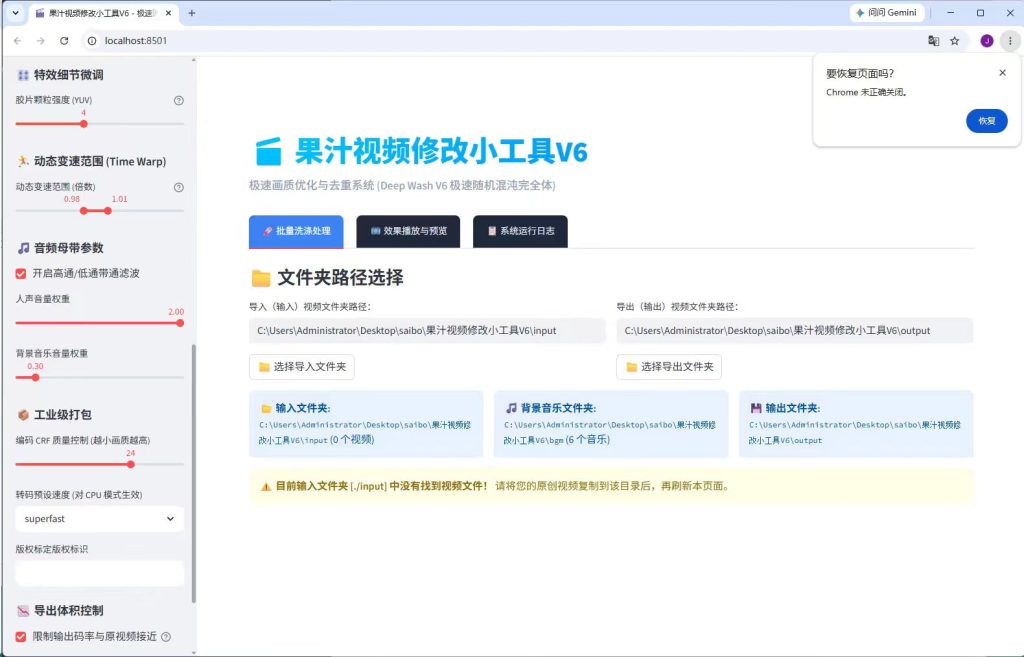The height and width of the screenshot is (657, 1024).
Task: Open 问问 Gemini panel
Action: coord(886,13)
